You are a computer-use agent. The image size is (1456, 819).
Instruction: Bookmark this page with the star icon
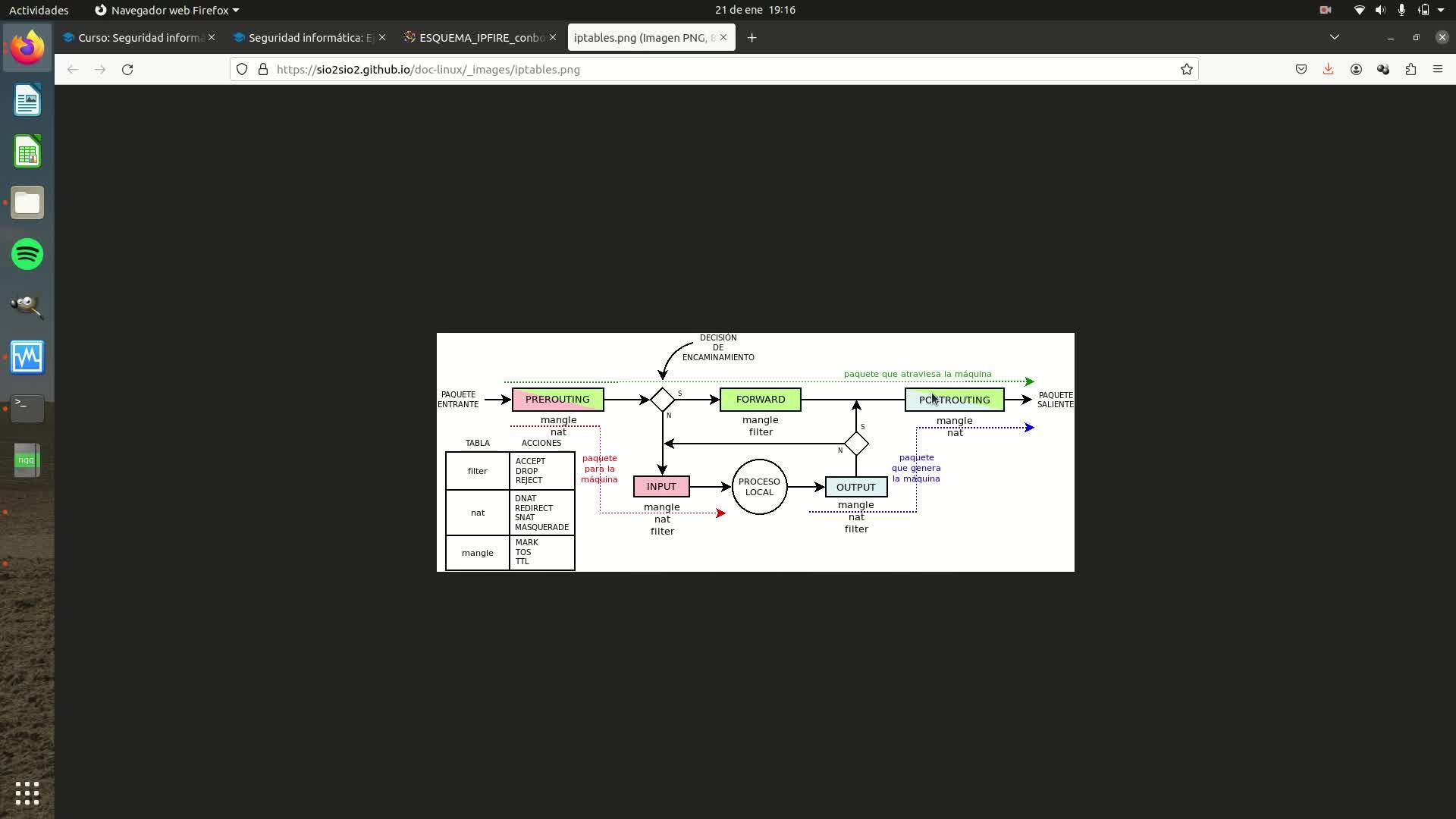pyautogui.click(x=1186, y=69)
